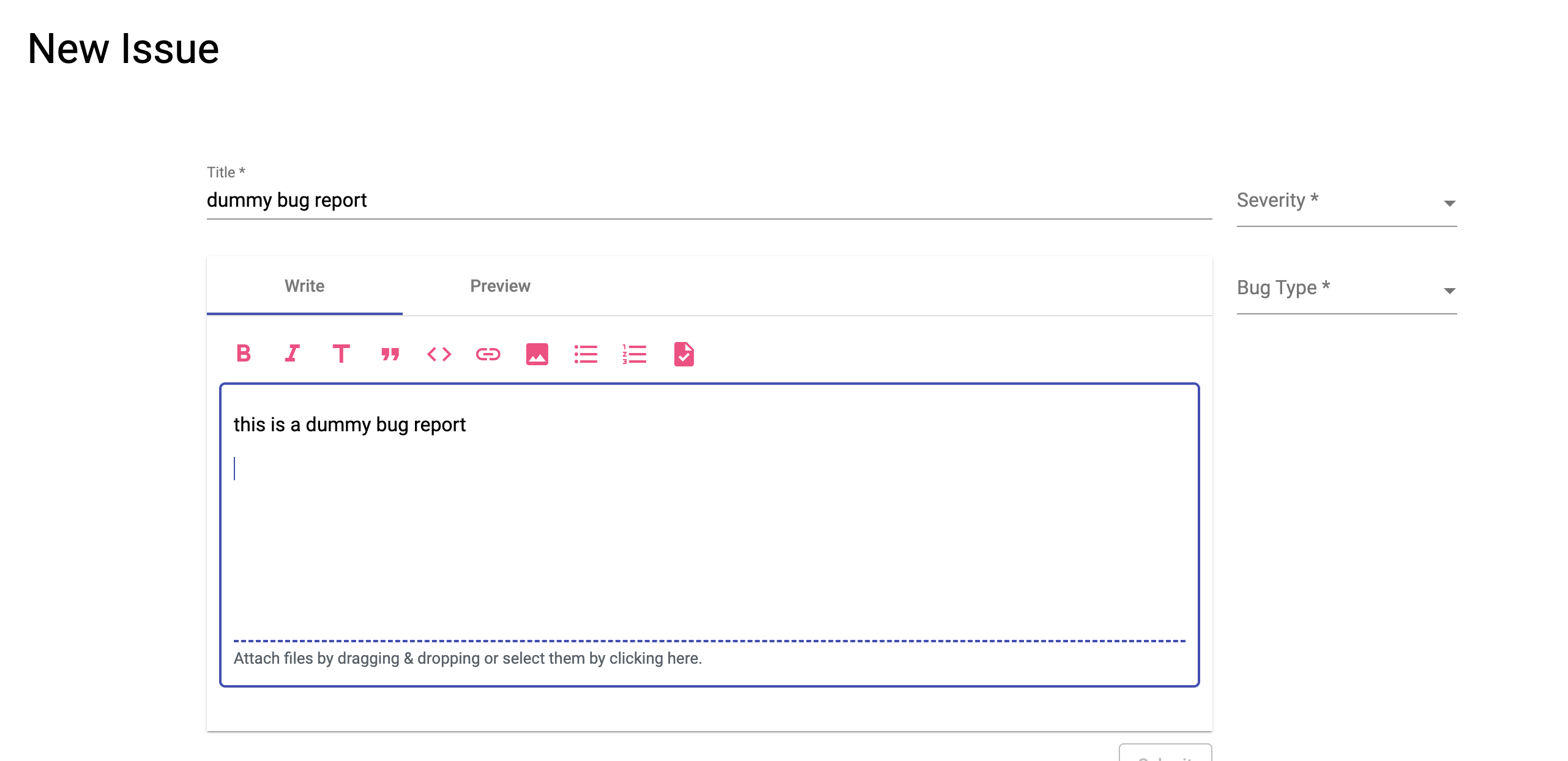1568x761 pixels.
Task: Click the attach files by dragging link
Action: [x=468, y=658]
